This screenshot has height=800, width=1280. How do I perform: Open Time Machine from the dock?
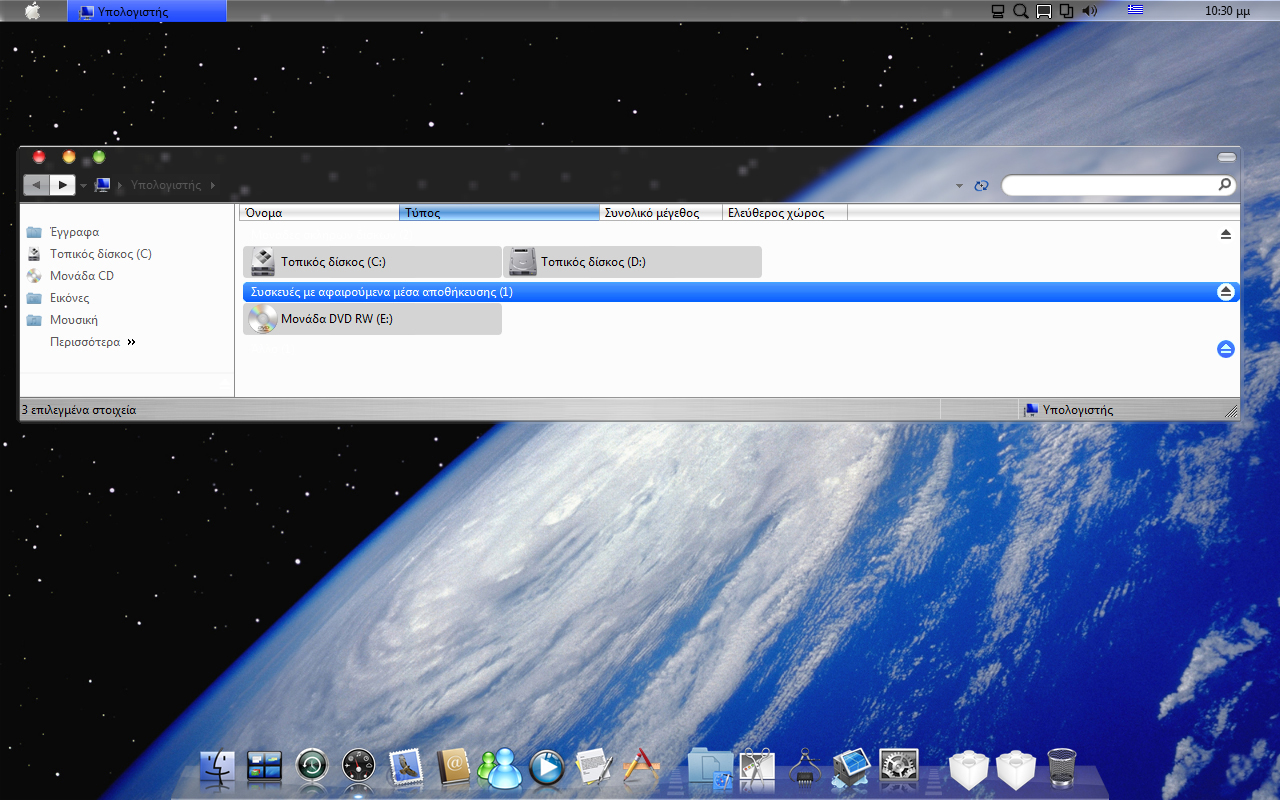coord(311,767)
